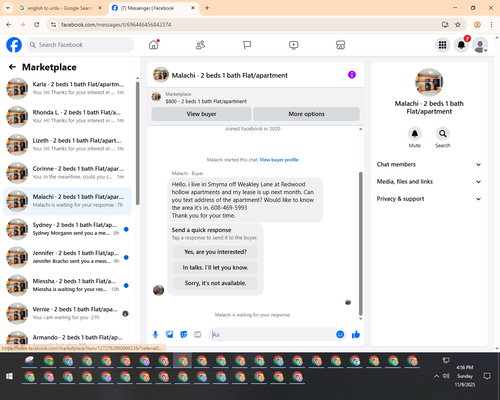This screenshot has height=400, width=500.
Task: Open a new browser tab
Action: pos(207,8)
